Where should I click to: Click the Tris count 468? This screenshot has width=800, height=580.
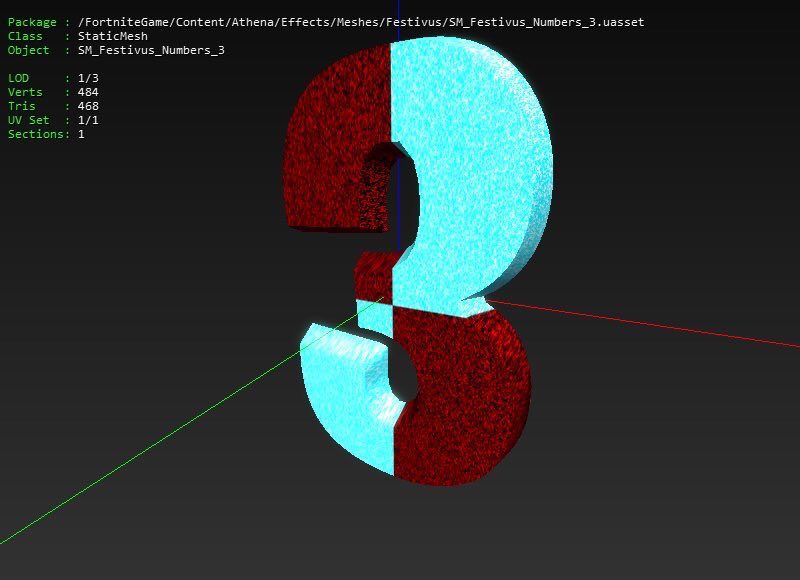[x=88, y=106]
